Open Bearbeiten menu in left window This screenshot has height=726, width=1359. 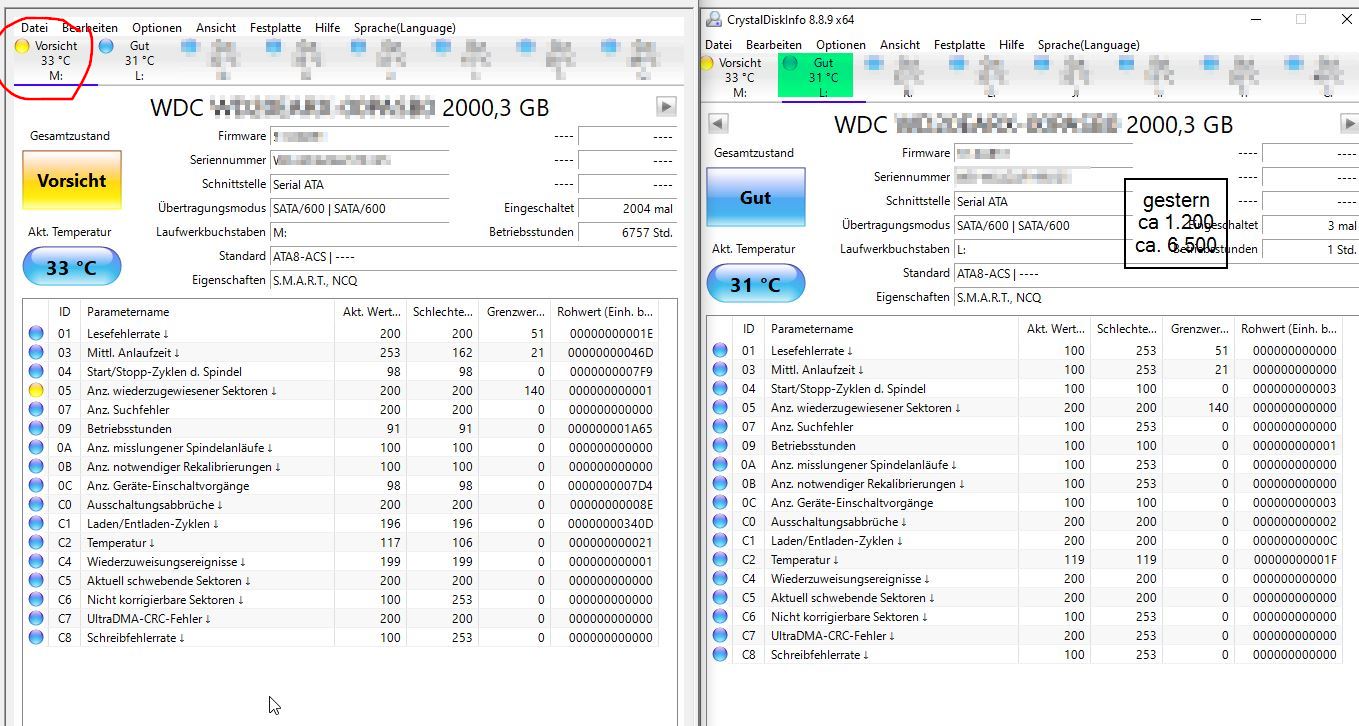click(90, 28)
